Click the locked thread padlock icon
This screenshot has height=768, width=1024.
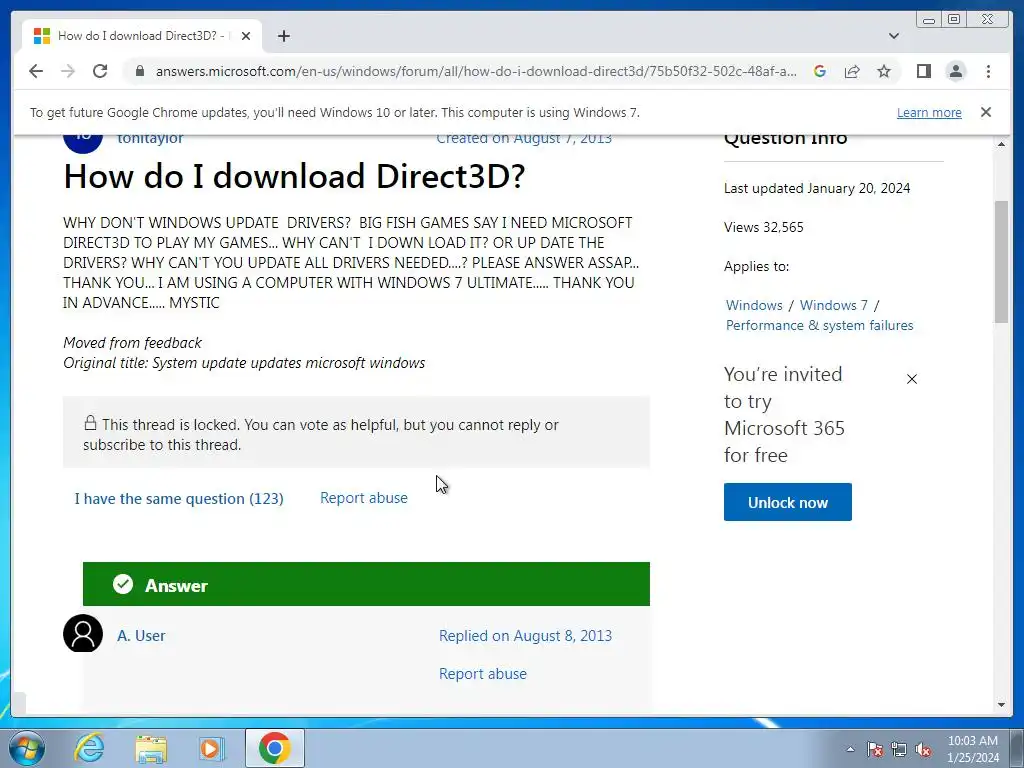tap(90, 423)
